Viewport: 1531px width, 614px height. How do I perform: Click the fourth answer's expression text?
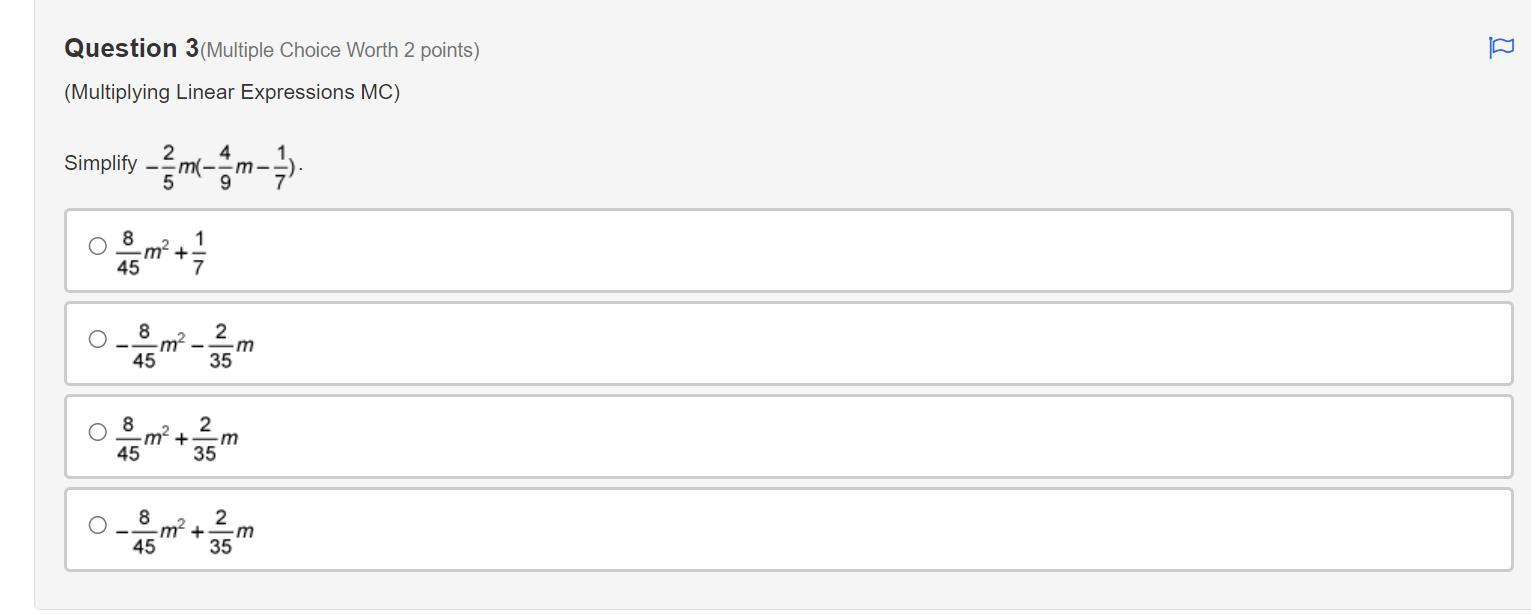pyautogui.click(x=184, y=531)
